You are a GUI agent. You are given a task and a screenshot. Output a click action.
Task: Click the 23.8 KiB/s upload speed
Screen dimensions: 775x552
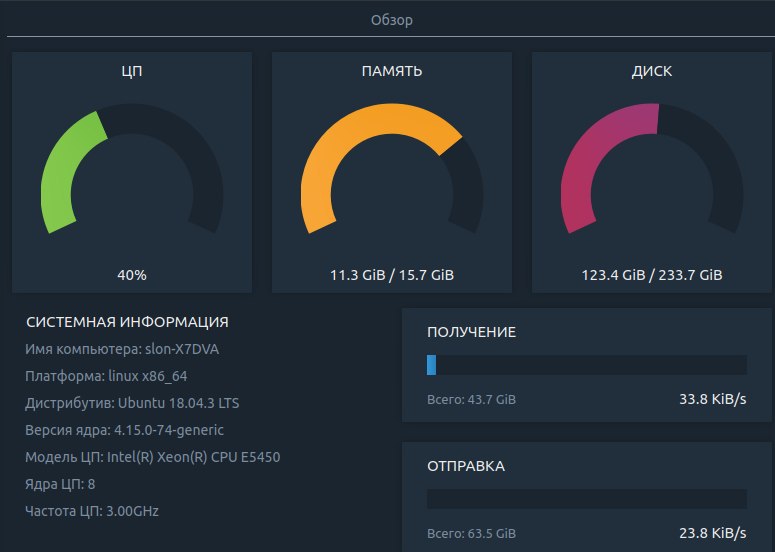pos(713,533)
